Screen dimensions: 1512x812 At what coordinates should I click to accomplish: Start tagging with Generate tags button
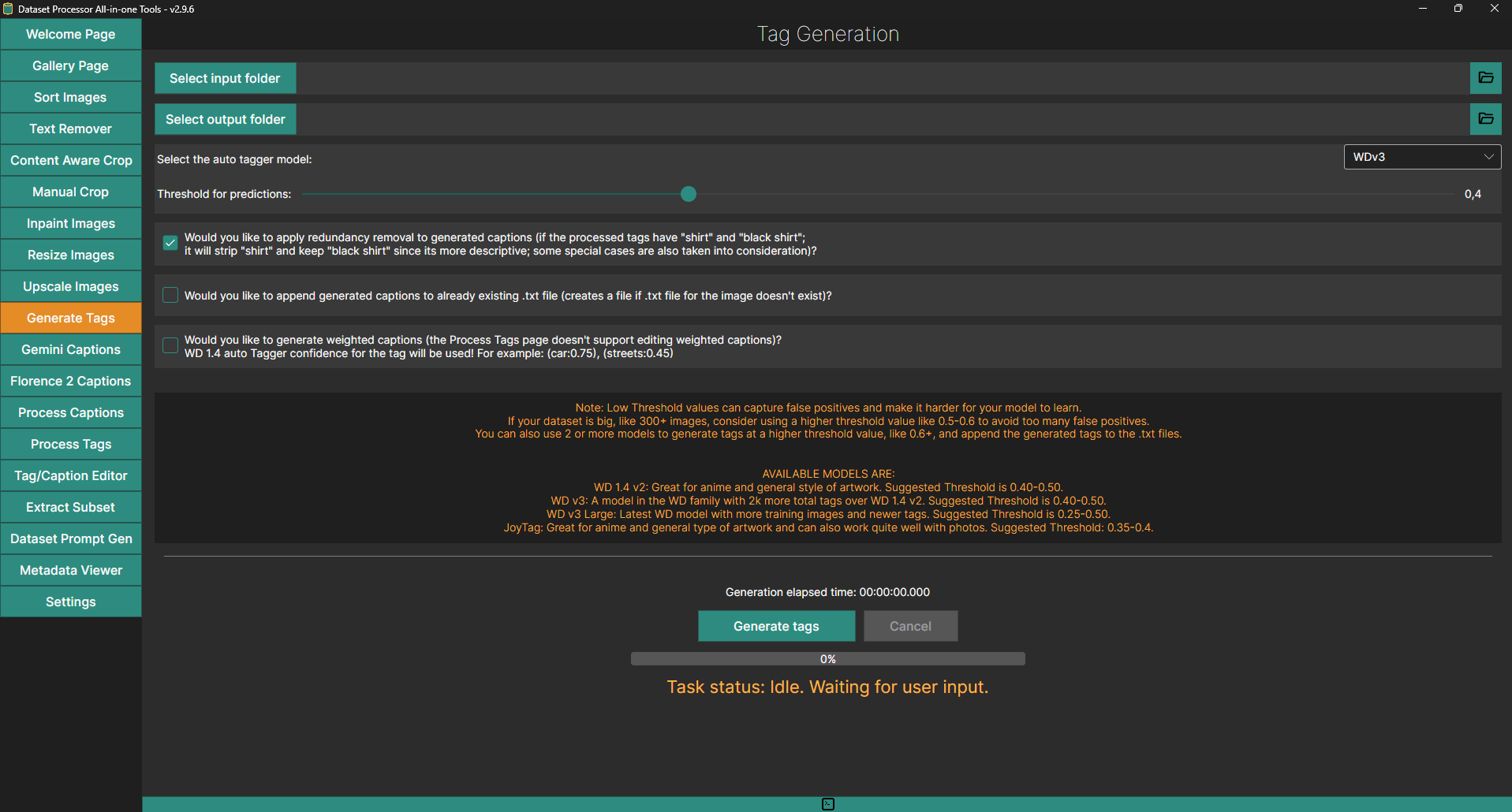click(776, 626)
